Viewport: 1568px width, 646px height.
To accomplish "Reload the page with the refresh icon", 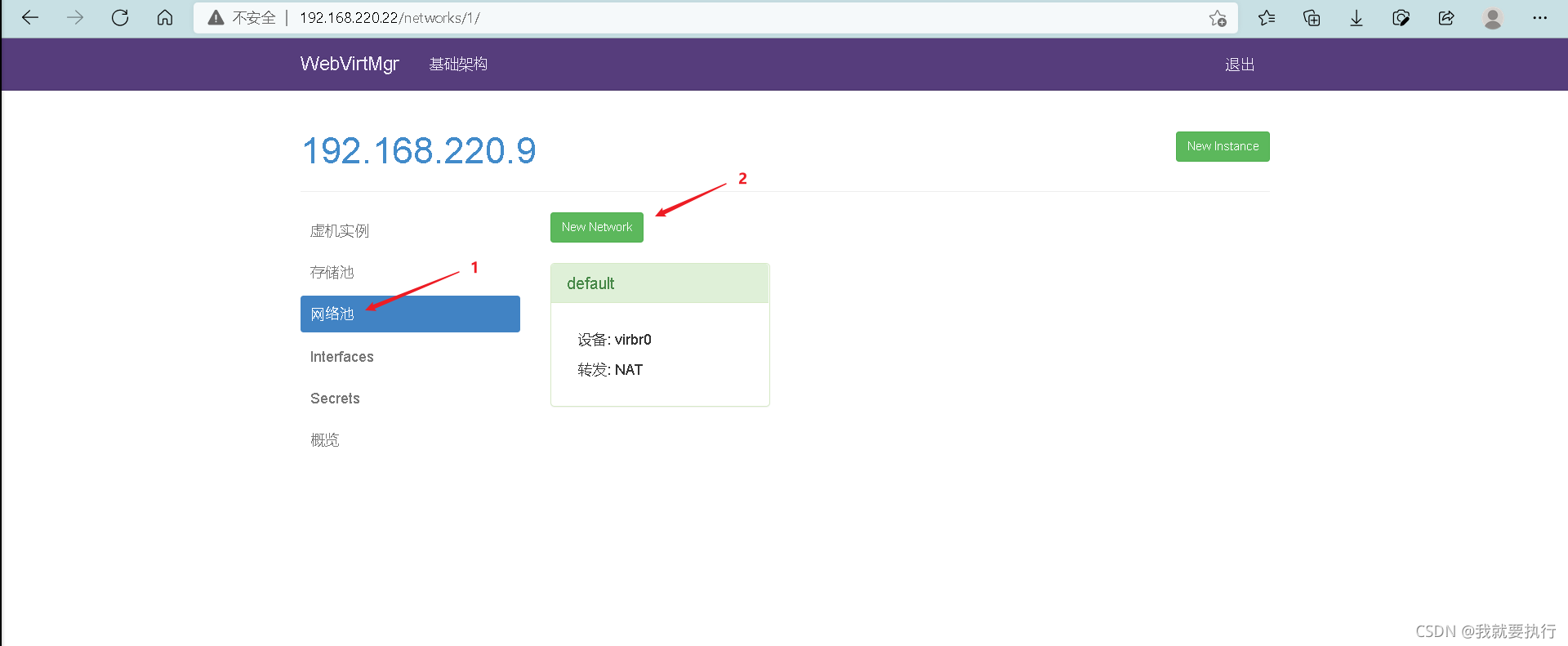I will 120,18.
